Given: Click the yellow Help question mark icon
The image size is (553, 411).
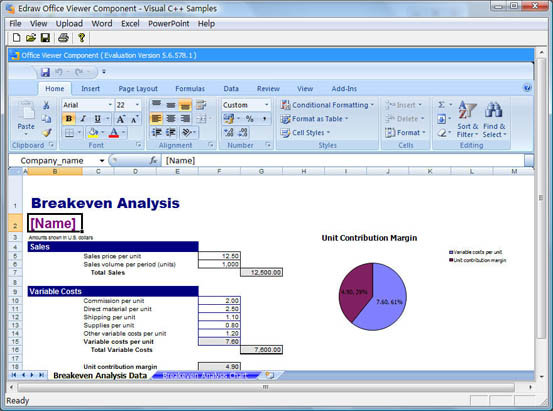Looking at the screenshot, I should coord(81,38).
